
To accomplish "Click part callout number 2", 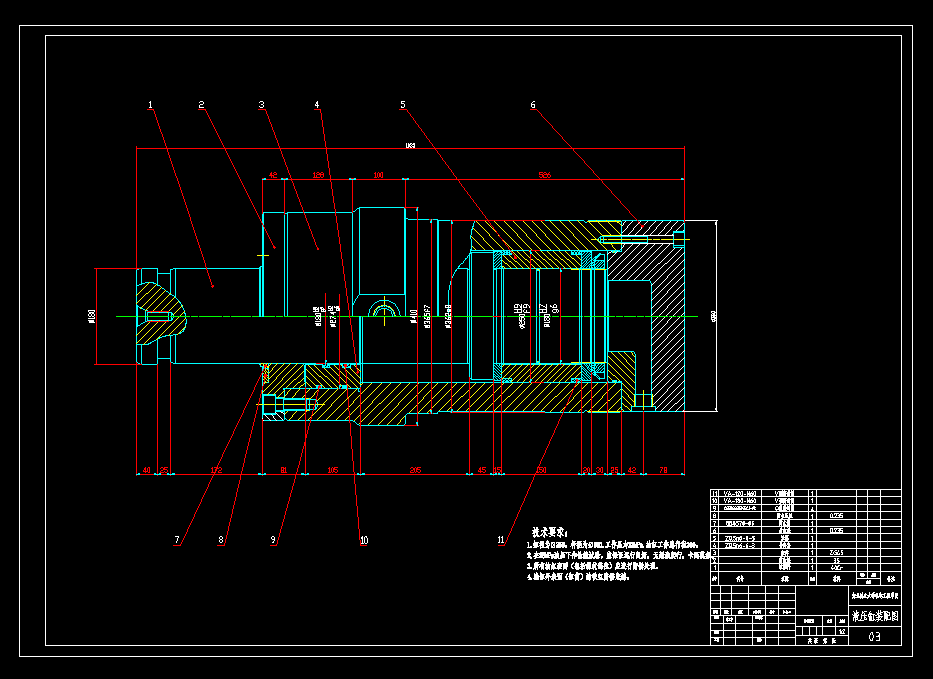I will click(201, 105).
